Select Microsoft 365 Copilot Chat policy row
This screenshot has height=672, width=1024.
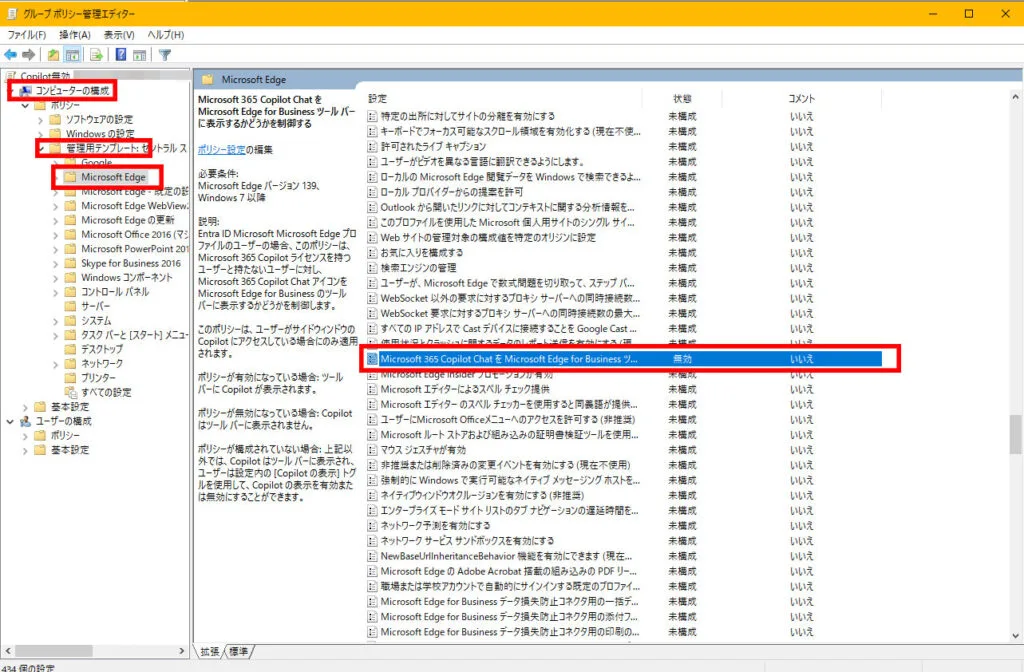click(x=624, y=359)
